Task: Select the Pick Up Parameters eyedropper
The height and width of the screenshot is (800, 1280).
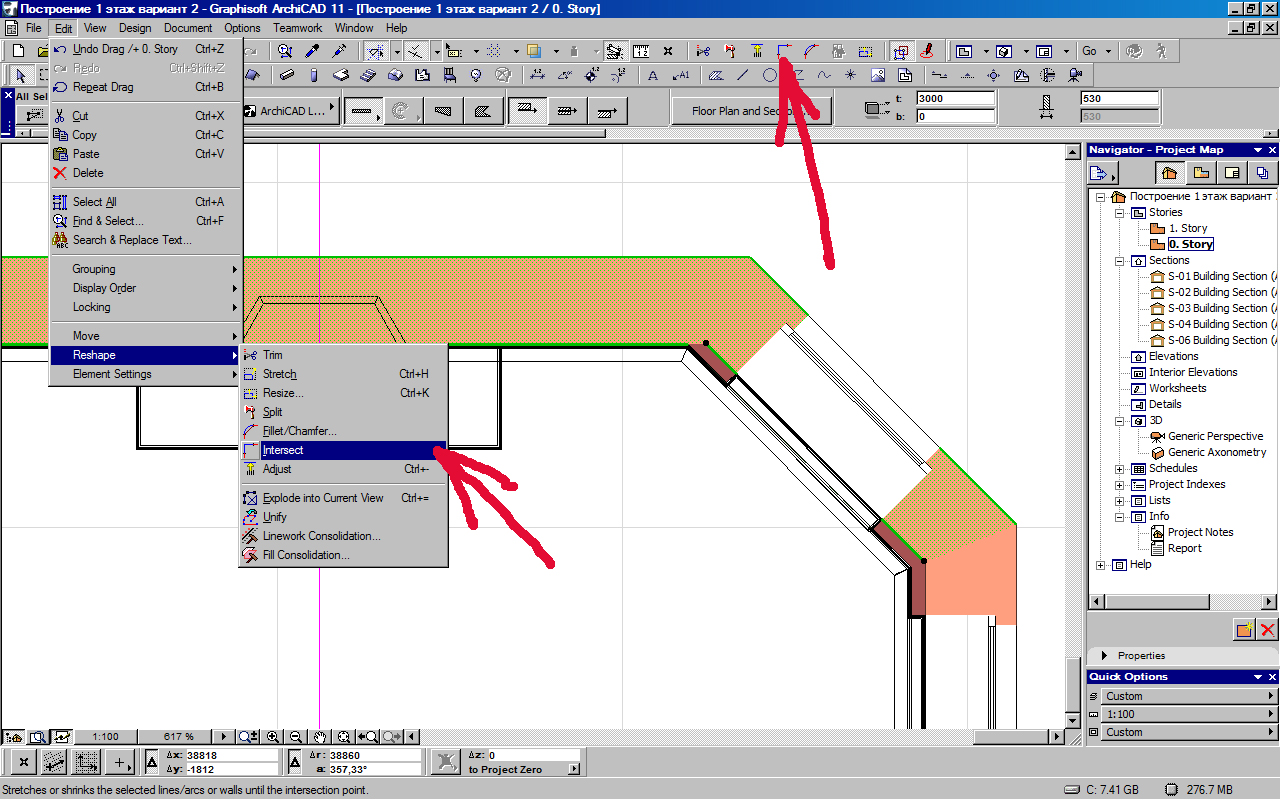Action: pos(313,50)
